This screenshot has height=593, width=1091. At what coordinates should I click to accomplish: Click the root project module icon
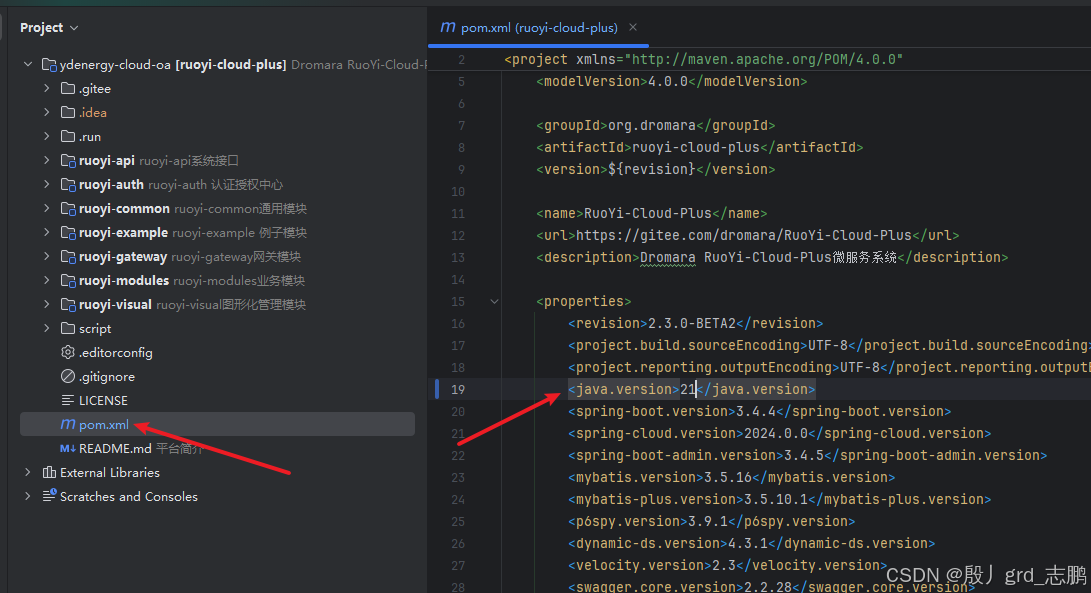[x=49, y=65]
